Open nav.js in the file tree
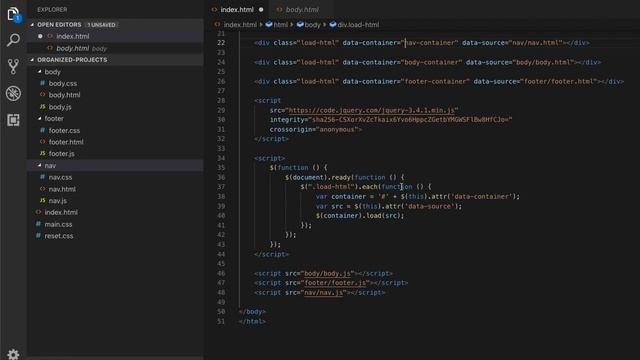640x360 pixels. tap(58, 201)
